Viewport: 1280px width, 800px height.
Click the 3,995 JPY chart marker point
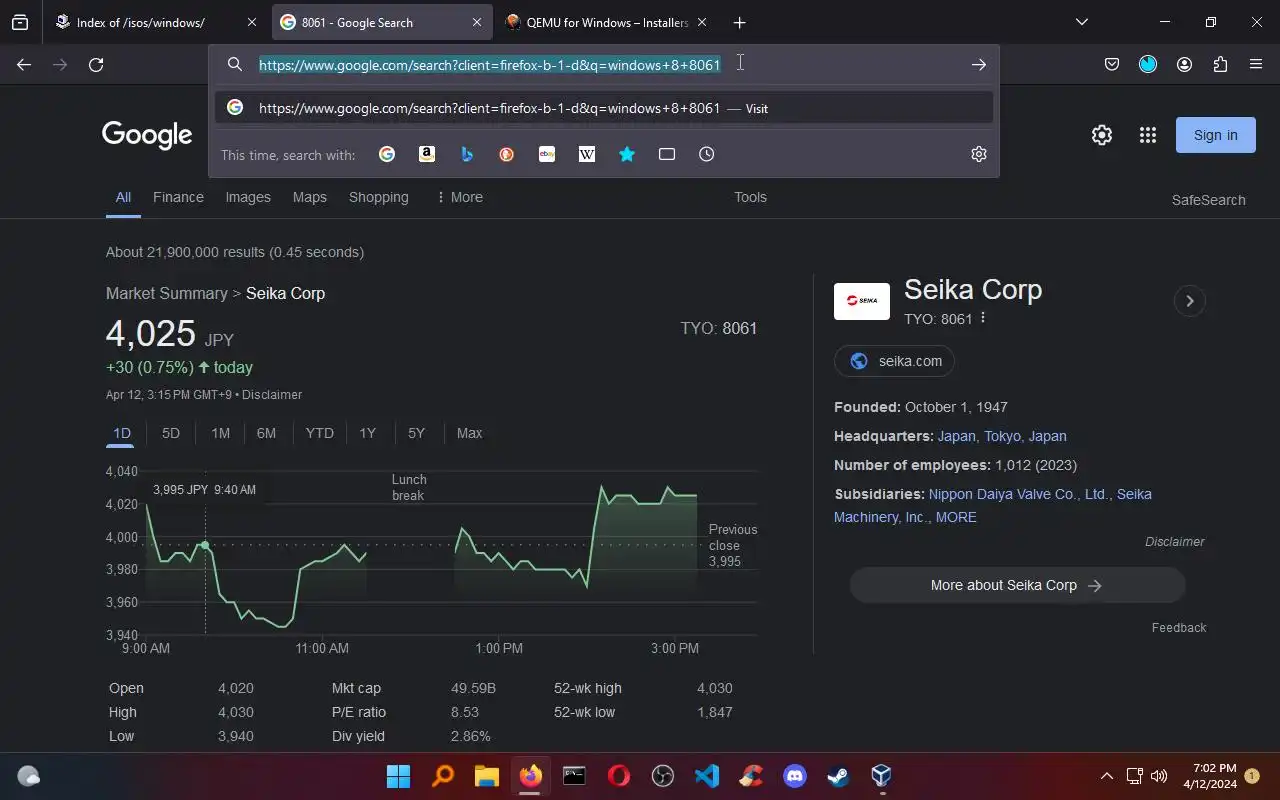pos(205,545)
